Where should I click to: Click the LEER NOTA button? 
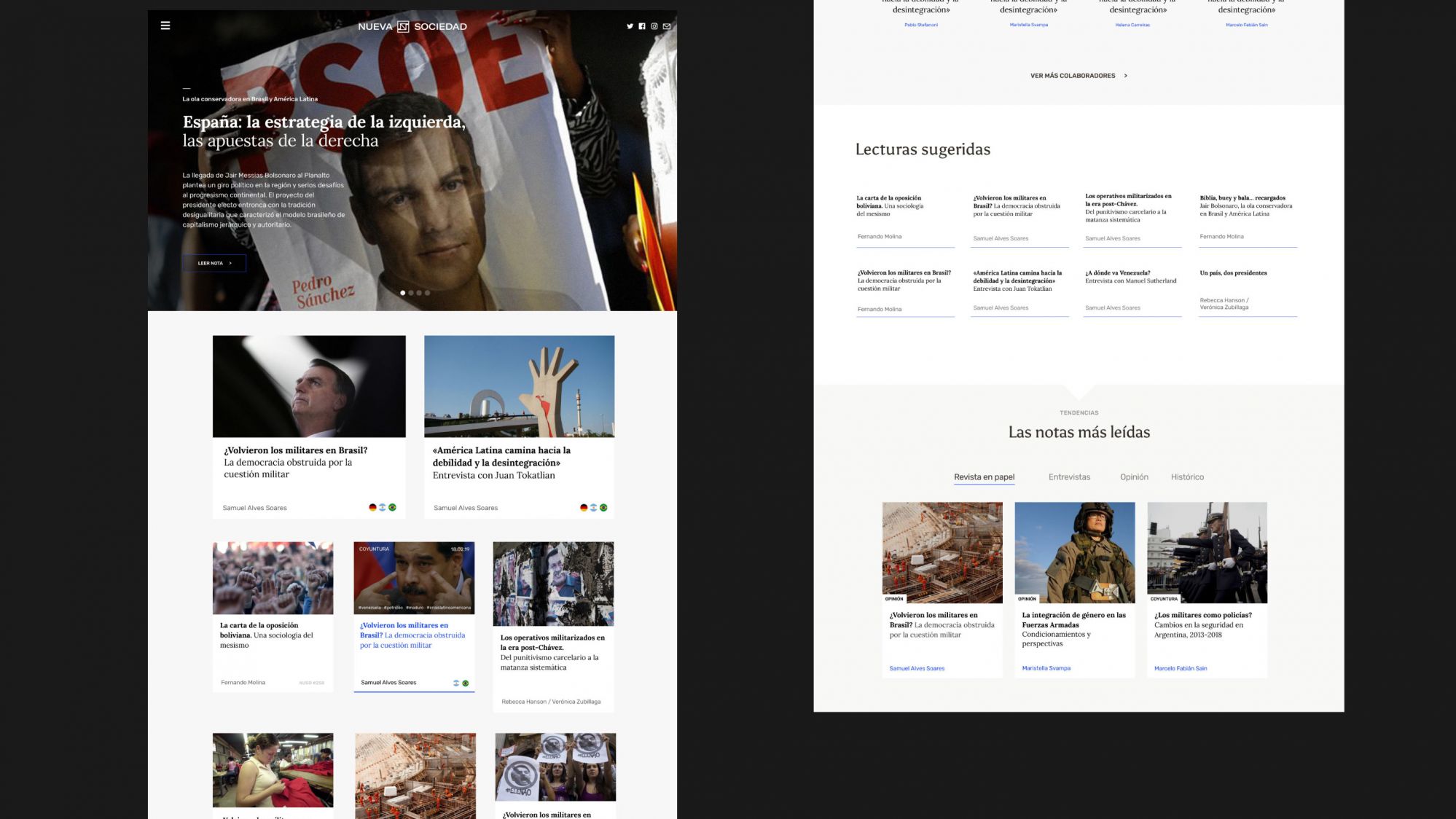point(214,263)
